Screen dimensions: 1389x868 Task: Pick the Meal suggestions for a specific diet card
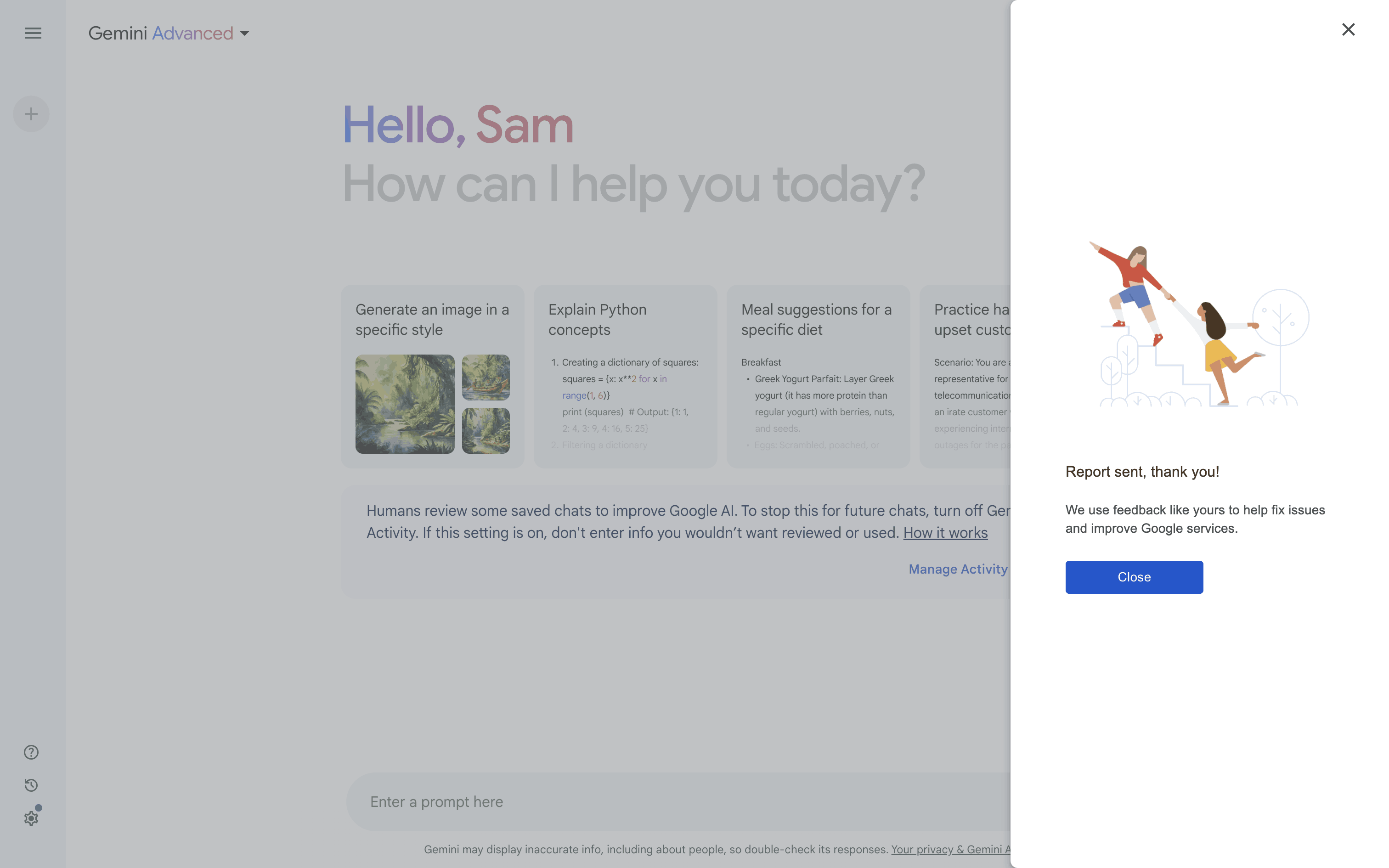tap(818, 377)
